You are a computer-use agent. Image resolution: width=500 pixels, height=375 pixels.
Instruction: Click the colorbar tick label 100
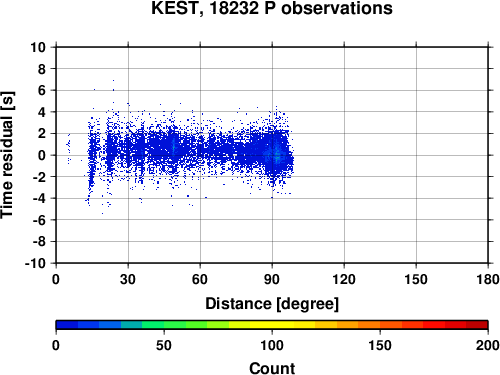(x=272, y=345)
